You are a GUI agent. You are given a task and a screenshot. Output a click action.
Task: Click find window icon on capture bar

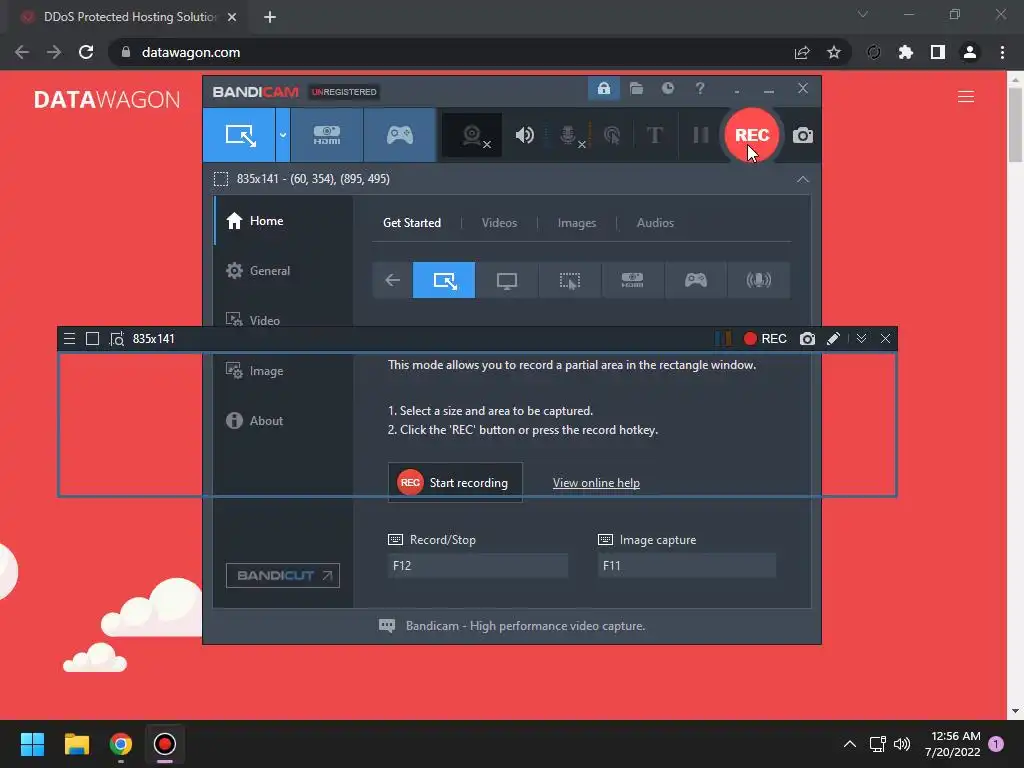(116, 338)
